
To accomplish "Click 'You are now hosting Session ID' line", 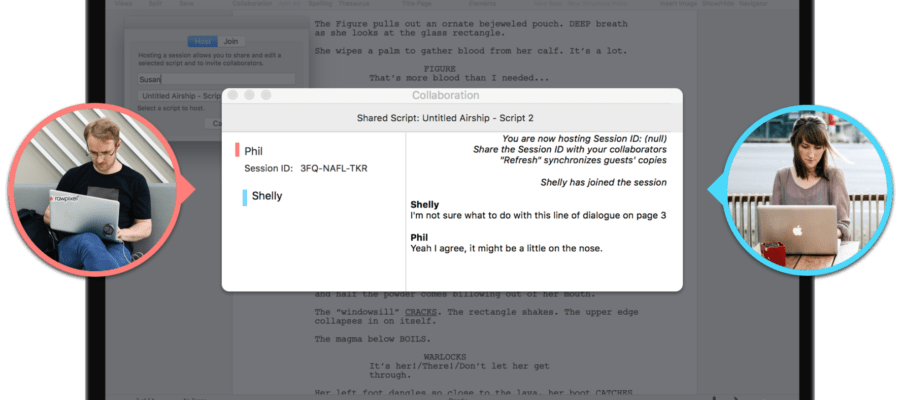I will pyautogui.click(x=584, y=139).
